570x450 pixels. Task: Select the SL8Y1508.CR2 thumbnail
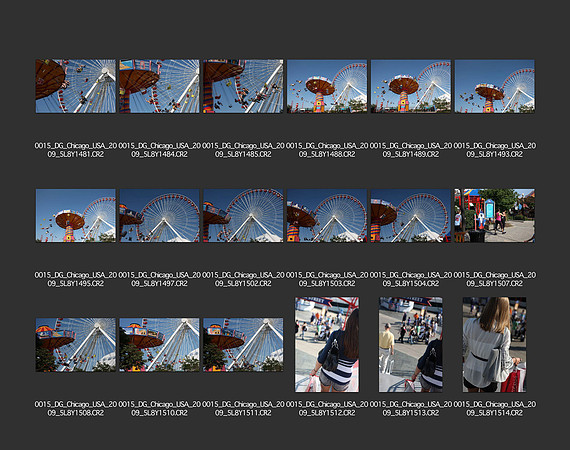[76, 345]
